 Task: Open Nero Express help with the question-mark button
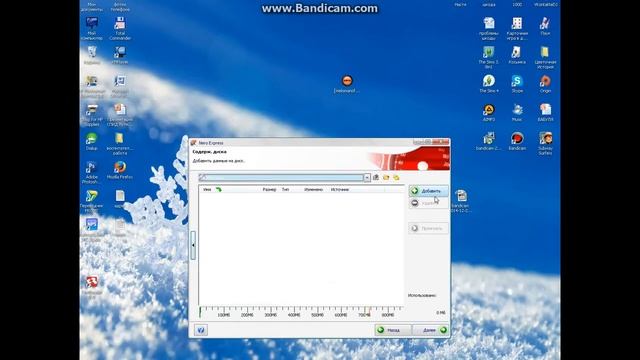coord(200,330)
